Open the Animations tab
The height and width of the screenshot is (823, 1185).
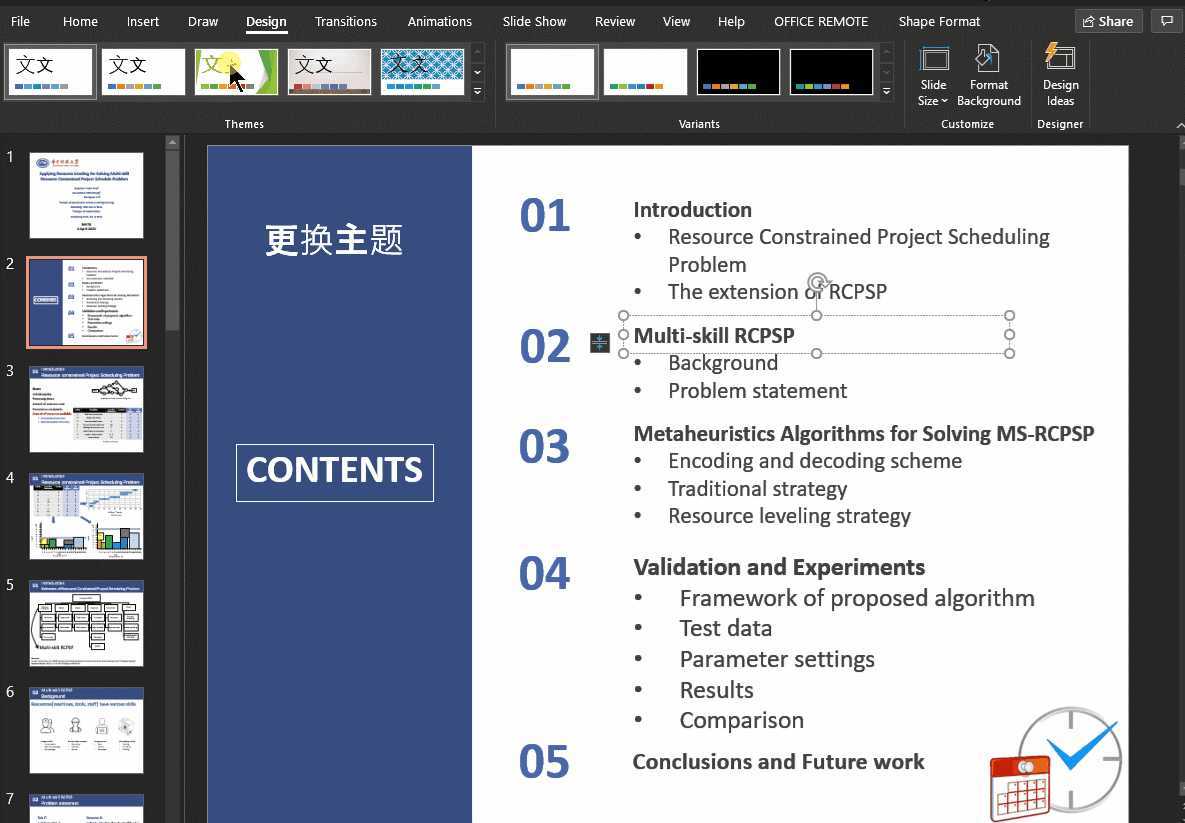click(439, 21)
